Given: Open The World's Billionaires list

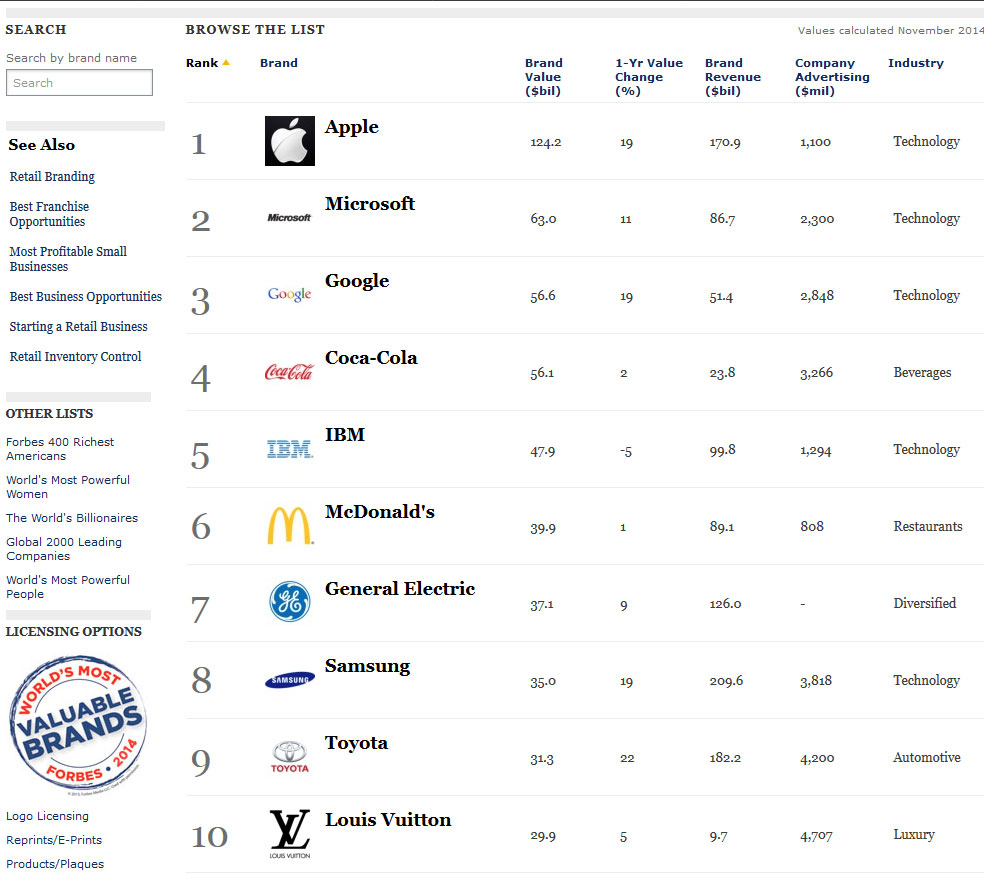Looking at the screenshot, I should 72,518.
